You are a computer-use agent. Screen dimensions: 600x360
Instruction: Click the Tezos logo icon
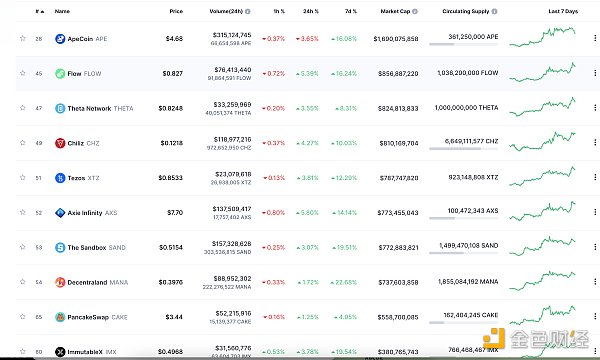pos(60,178)
